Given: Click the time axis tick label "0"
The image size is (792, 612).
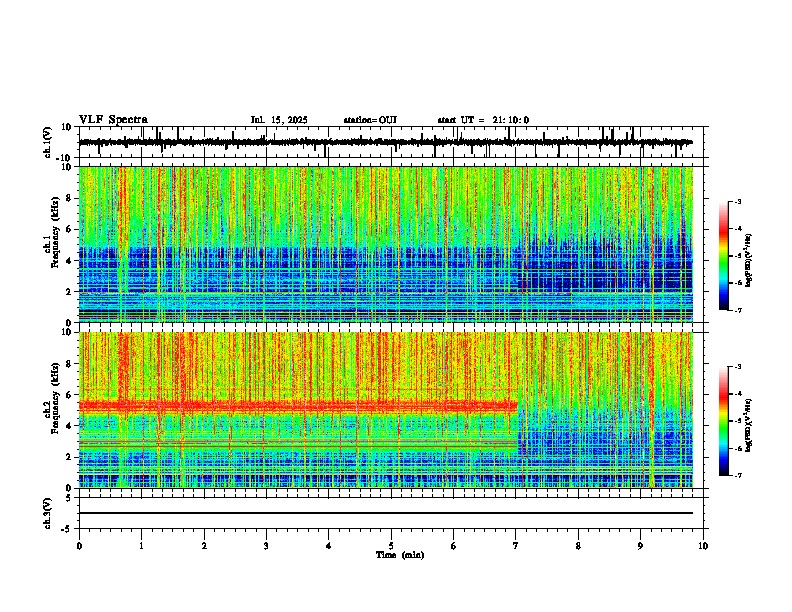Looking at the screenshot, I should click(x=79, y=546).
